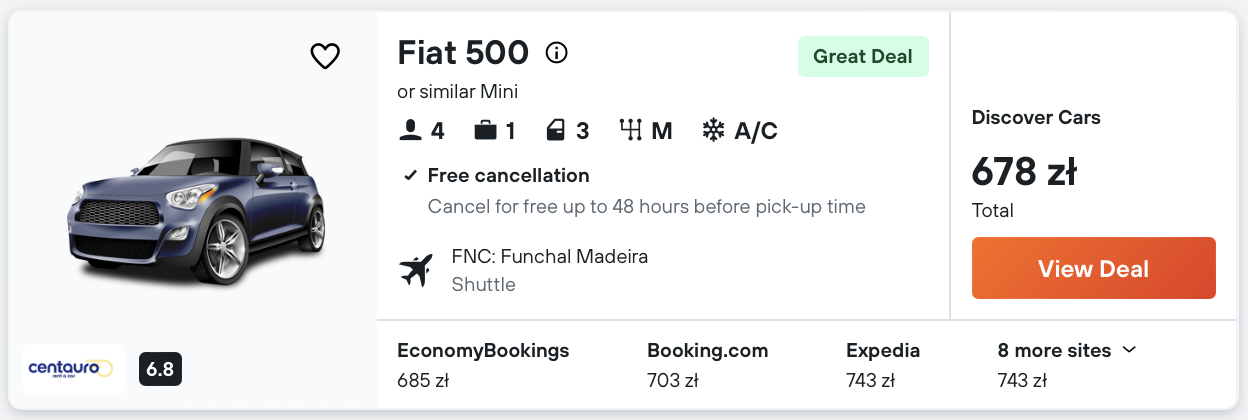Open Fiat 500 info icon

pyautogui.click(x=556, y=53)
